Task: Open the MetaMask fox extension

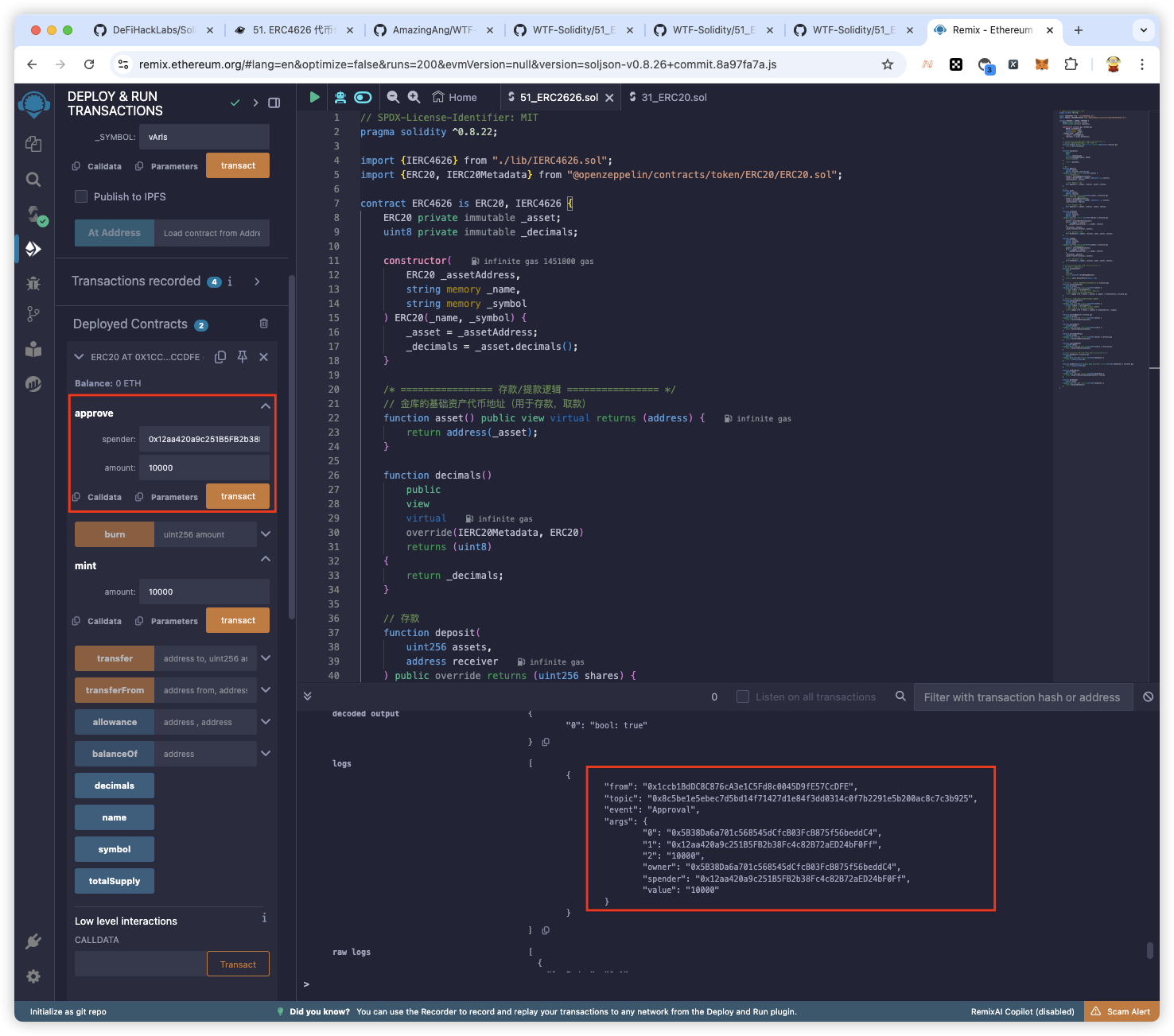Action: 1041,64
